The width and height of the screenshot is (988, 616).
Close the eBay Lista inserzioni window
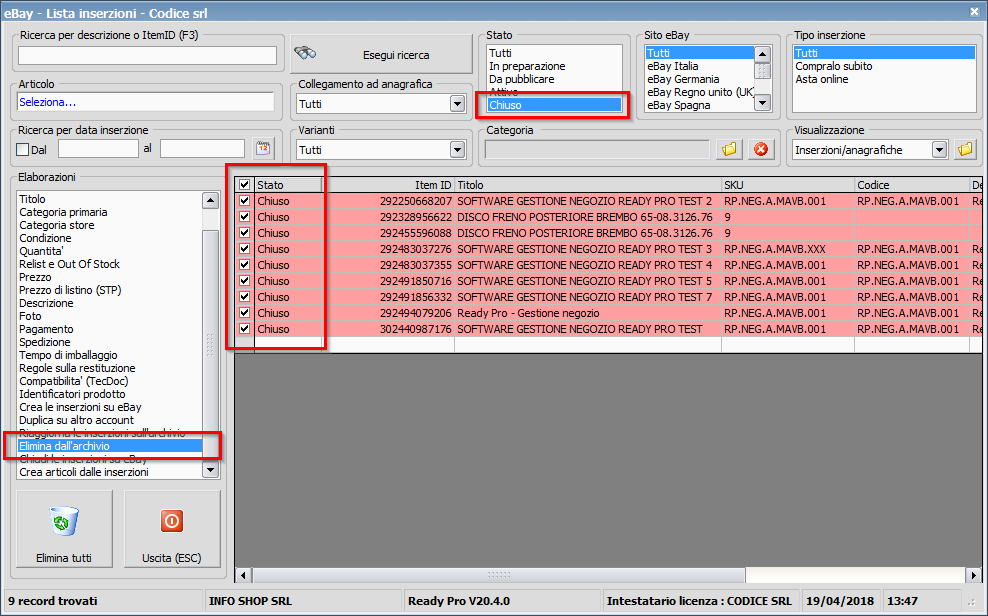[x=974, y=12]
